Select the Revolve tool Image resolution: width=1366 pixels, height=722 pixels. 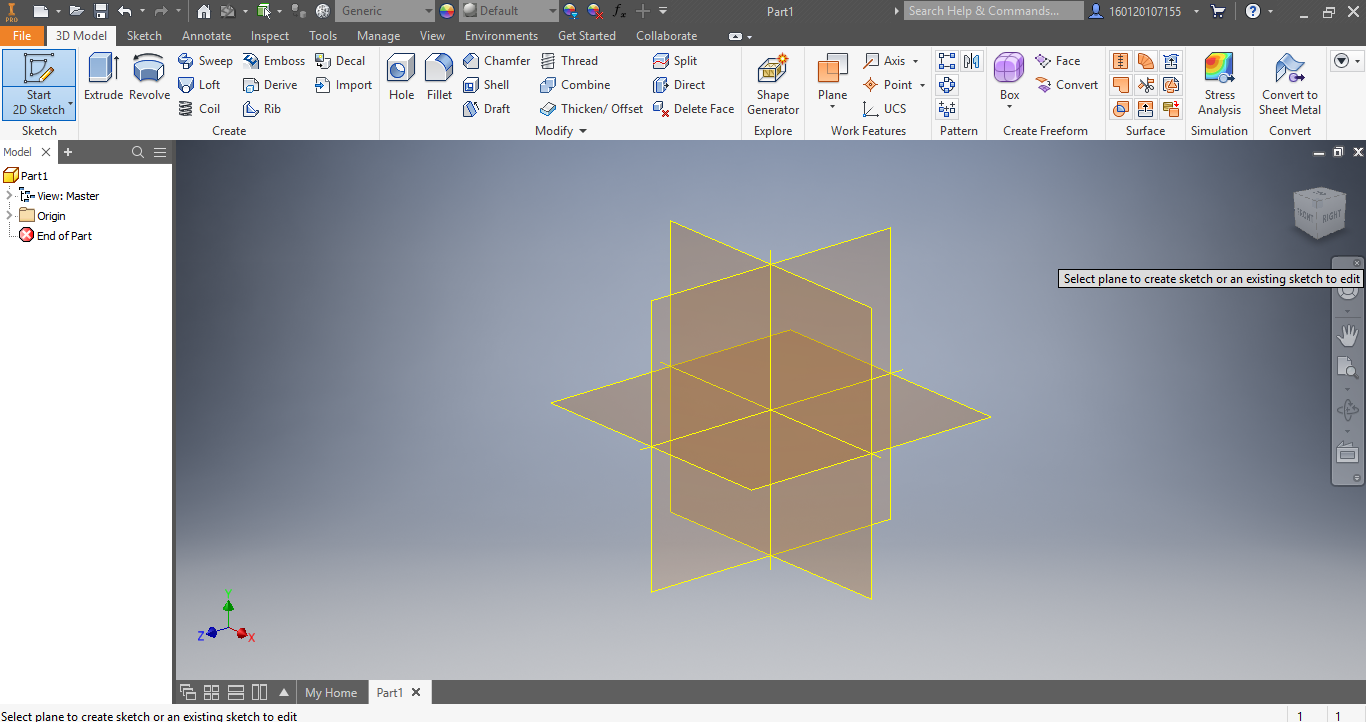click(149, 78)
